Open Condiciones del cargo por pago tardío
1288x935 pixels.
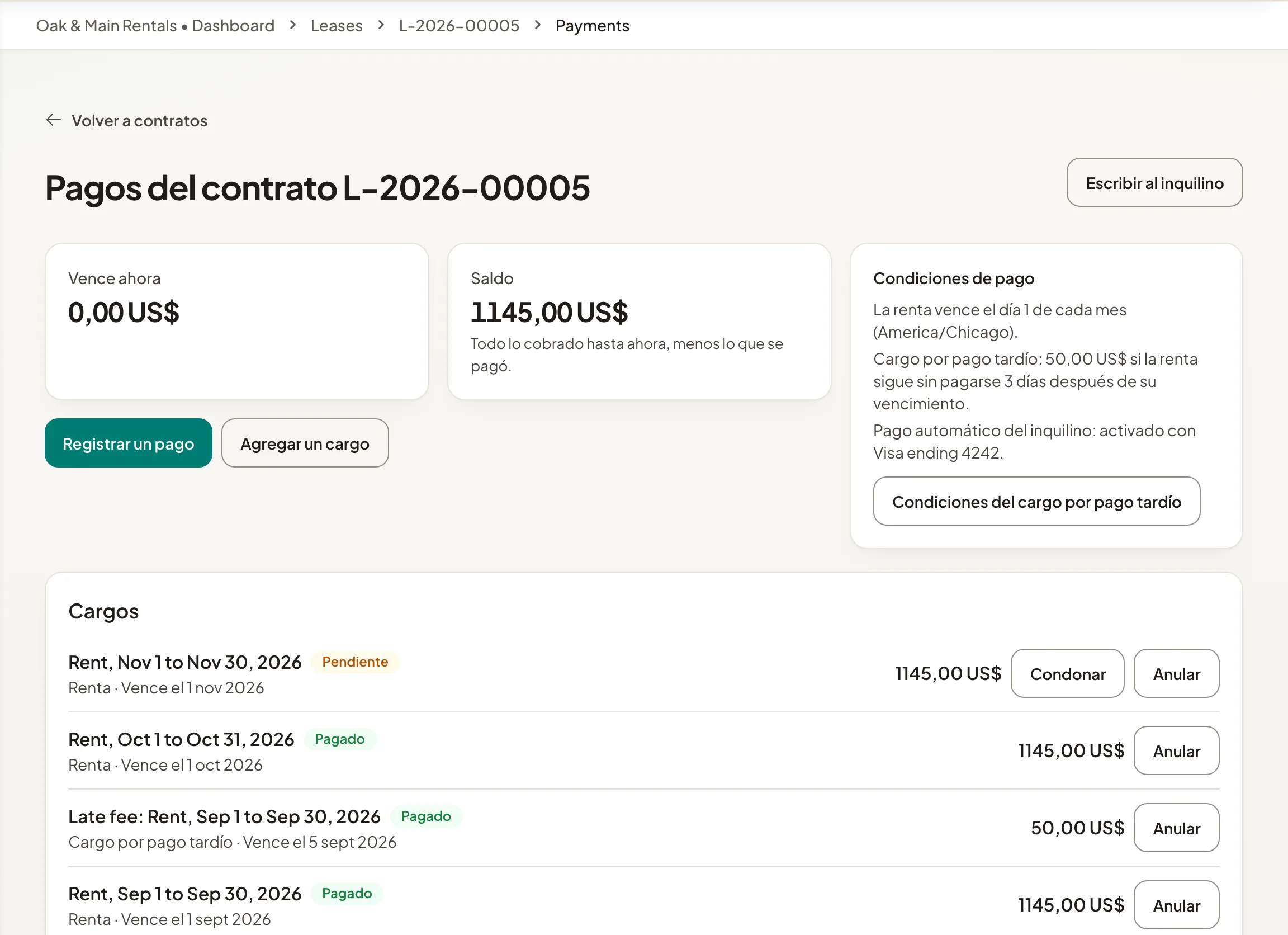(x=1036, y=502)
